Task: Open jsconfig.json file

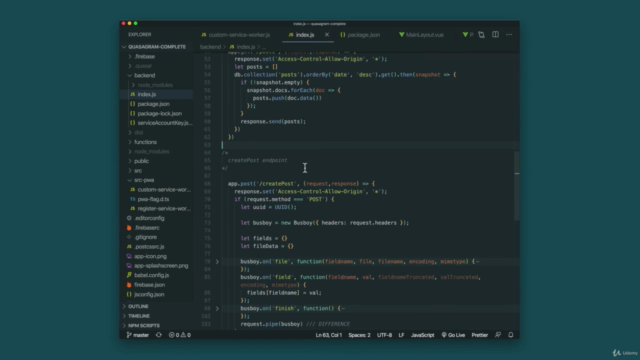Action: click(x=149, y=294)
